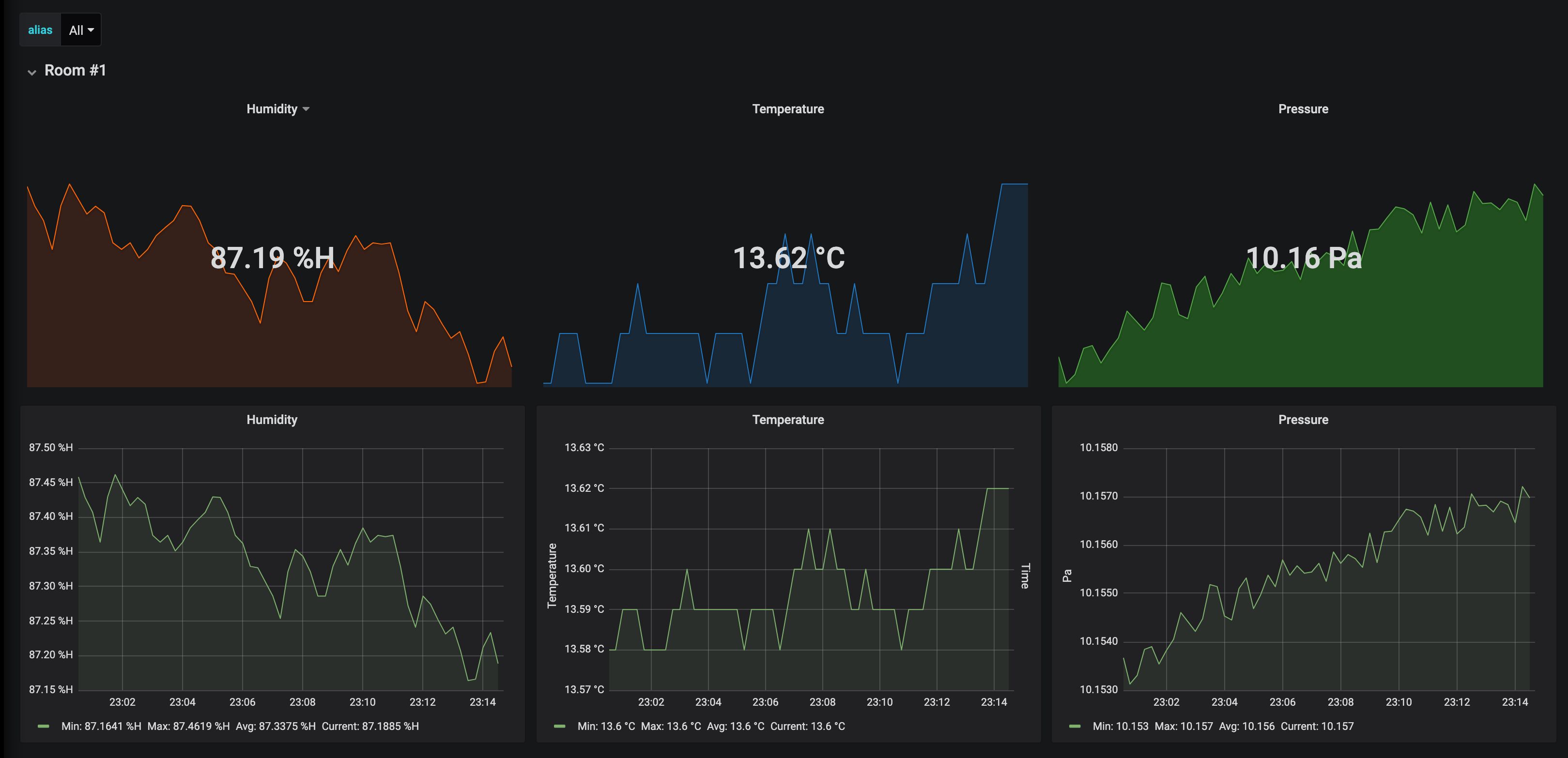Click the 10.16 Pa stat value

(x=1303, y=258)
